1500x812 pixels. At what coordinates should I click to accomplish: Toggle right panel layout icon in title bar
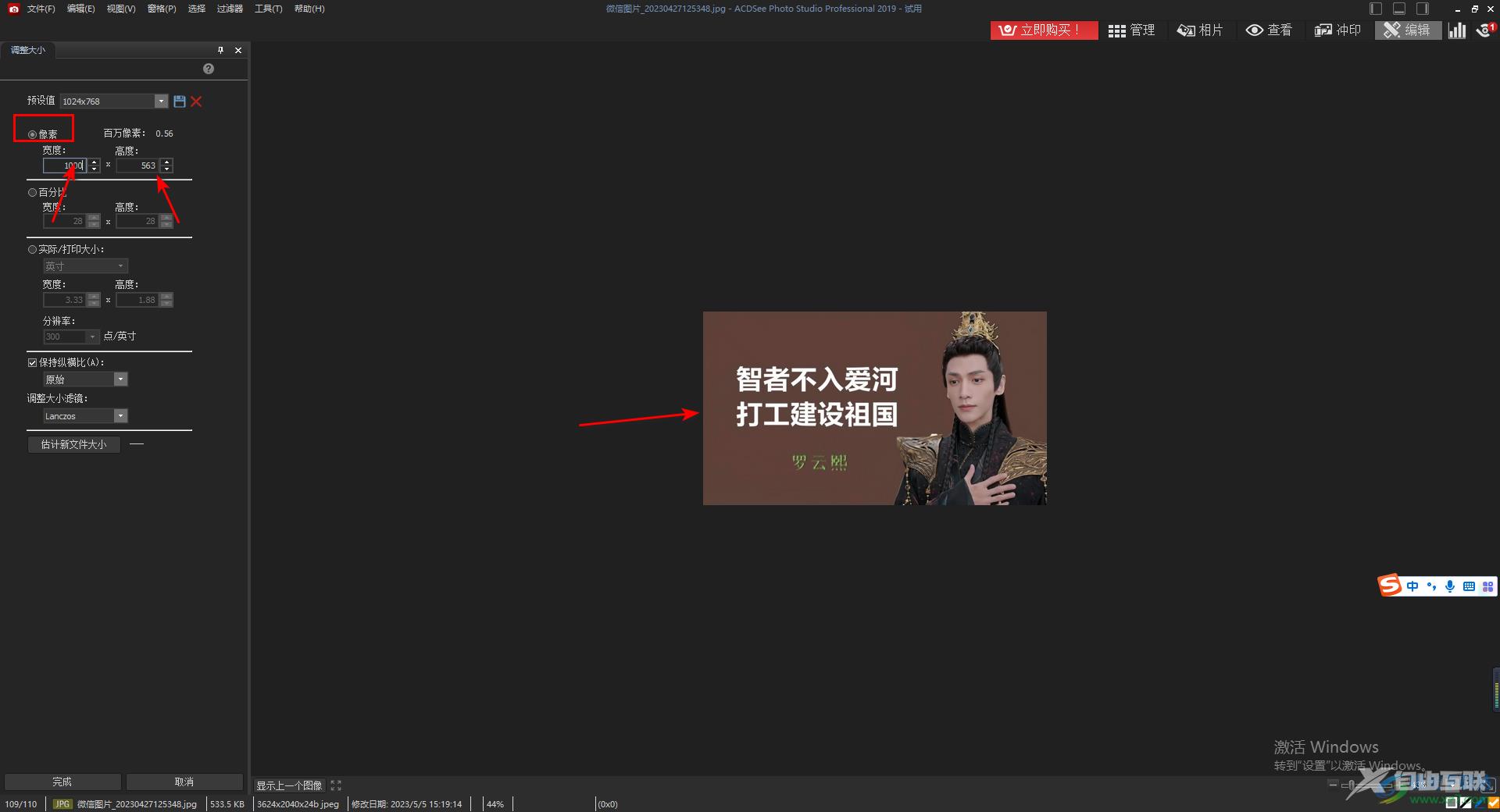pyautogui.click(x=1423, y=9)
